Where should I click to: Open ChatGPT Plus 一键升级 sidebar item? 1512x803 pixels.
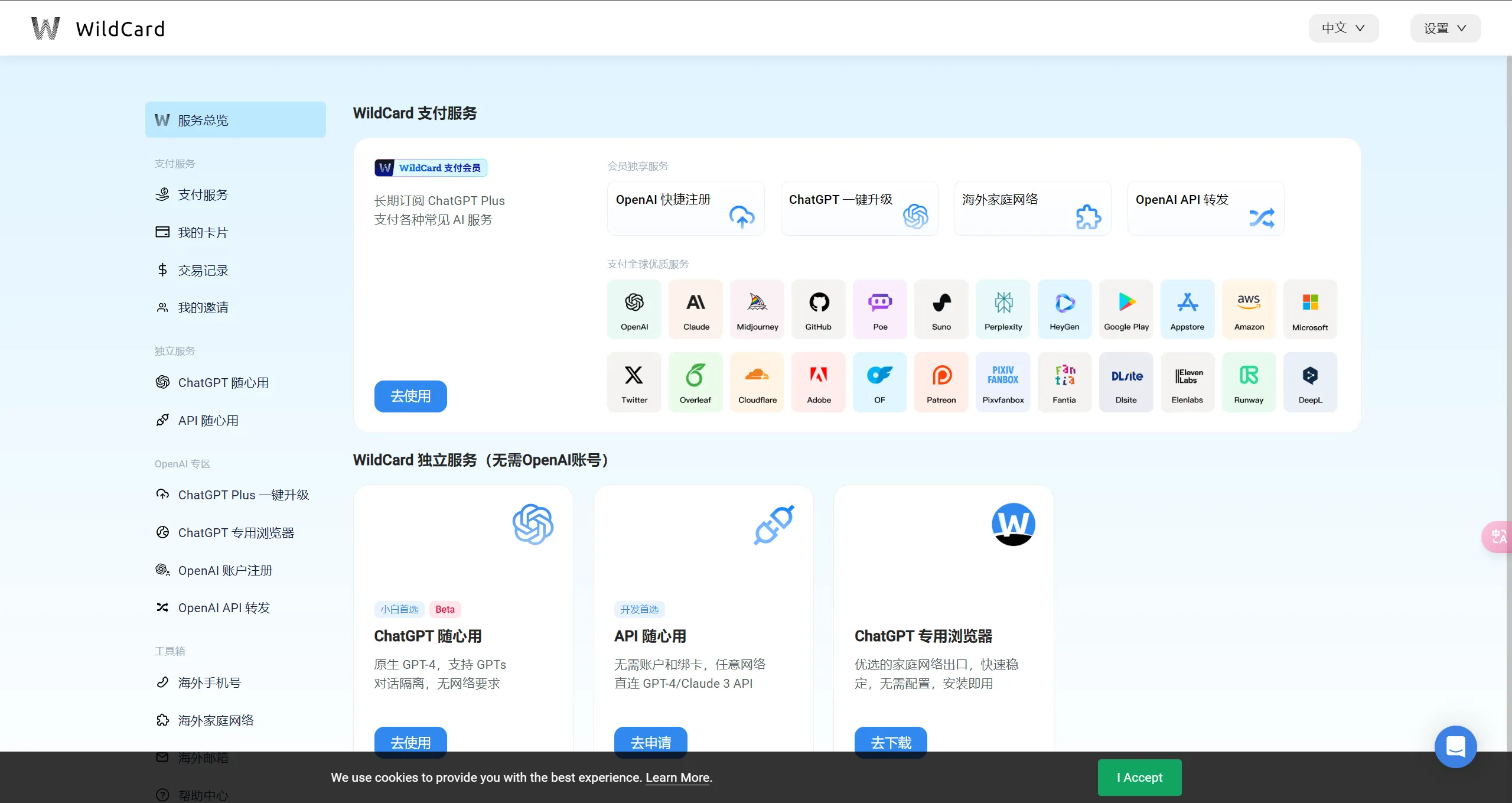pos(236,495)
